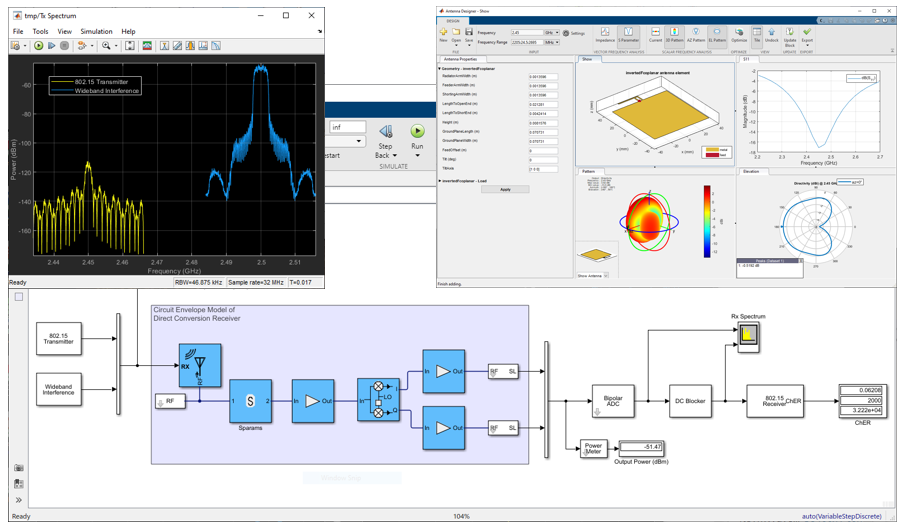Click the Apply button
Image resolution: width=904 pixels, height=530 pixels.
[505, 189]
